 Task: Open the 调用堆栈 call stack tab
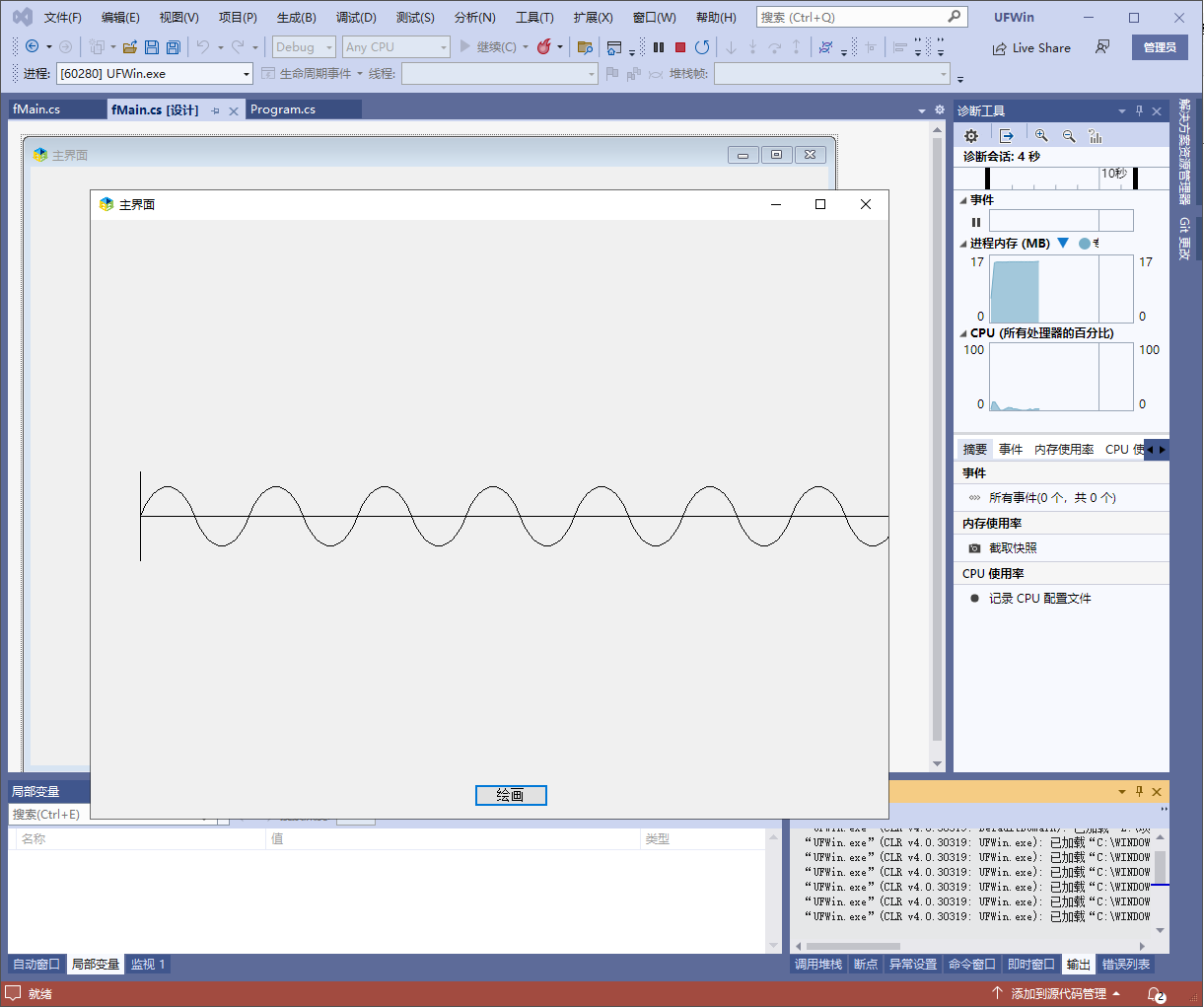[x=818, y=965]
